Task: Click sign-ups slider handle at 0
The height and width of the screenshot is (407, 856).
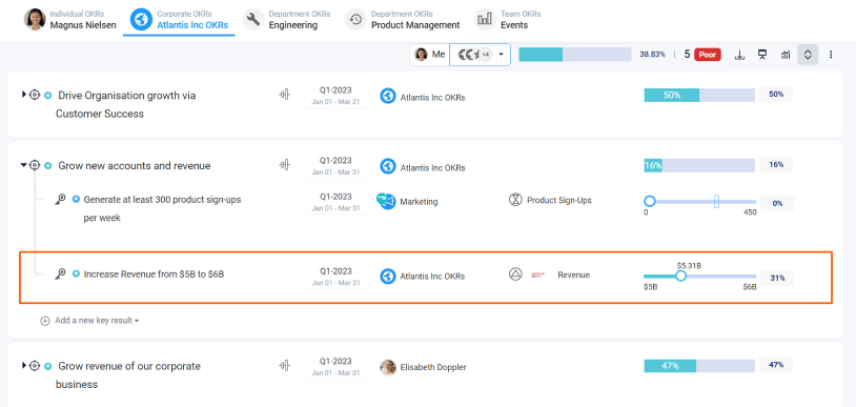Action: (x=650, y=201)
